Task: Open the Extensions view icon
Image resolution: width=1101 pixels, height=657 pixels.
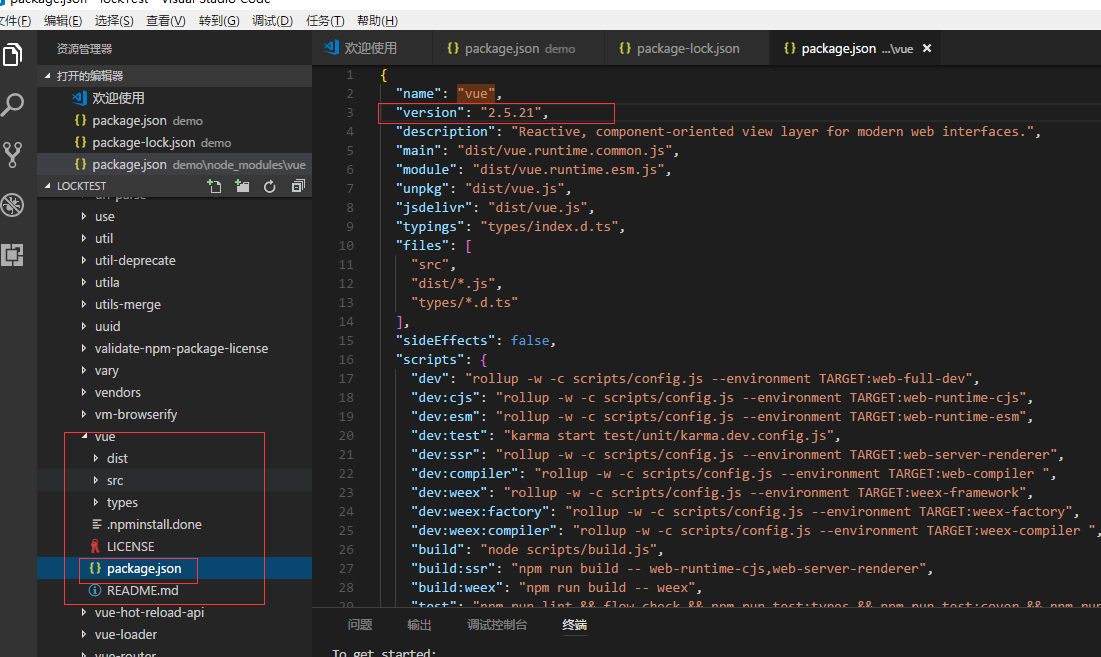Action: tap(13, 254)
